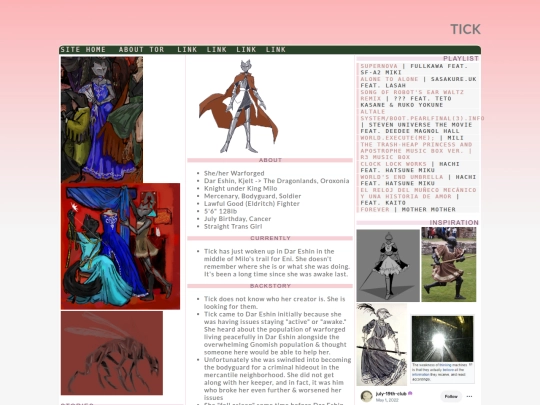The image size is (540, 405).
Task: View the armored gown ink drawing inspiration
Action: tap(382, 344)
